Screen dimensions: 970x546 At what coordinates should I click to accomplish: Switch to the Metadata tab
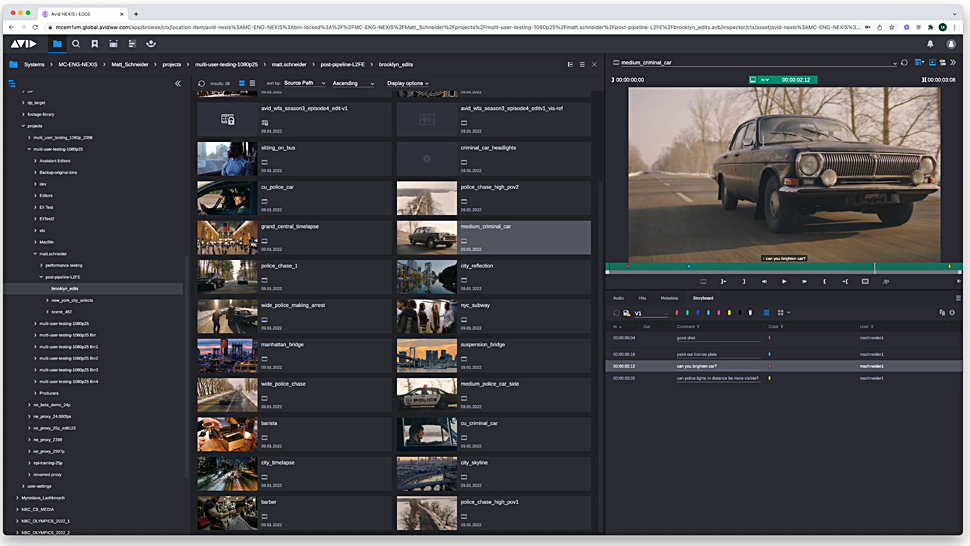(669, 298)
